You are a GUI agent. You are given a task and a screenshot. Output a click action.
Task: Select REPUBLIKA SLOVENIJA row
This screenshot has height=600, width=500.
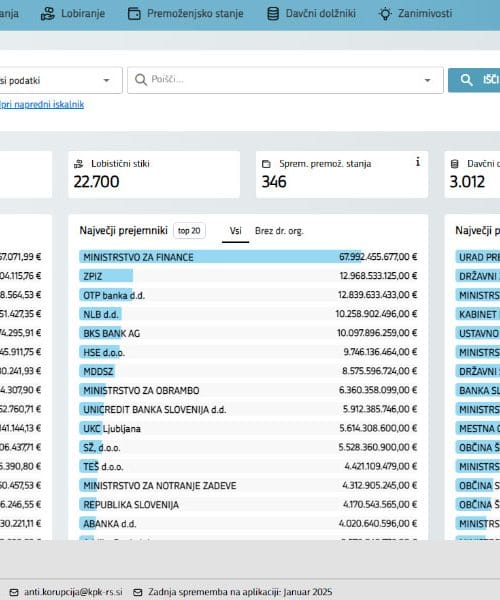point(248,504)
